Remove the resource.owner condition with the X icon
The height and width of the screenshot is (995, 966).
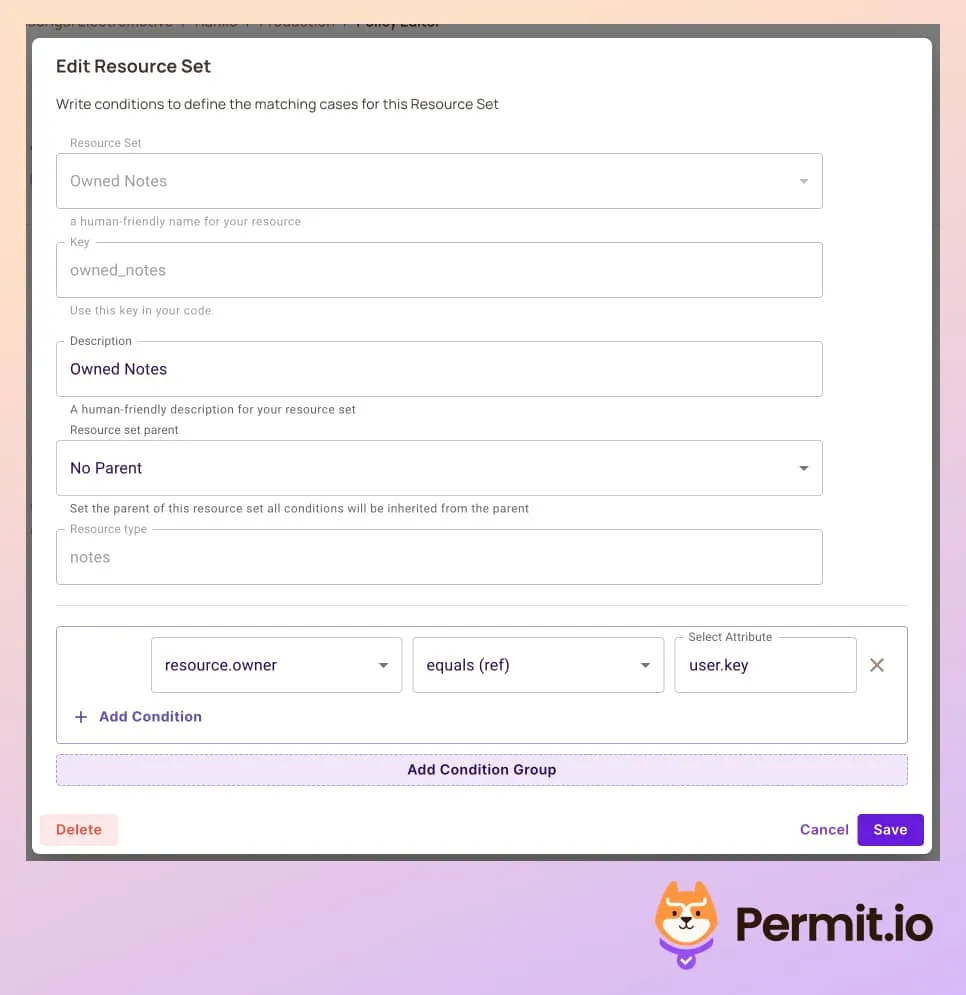[877, 664]
